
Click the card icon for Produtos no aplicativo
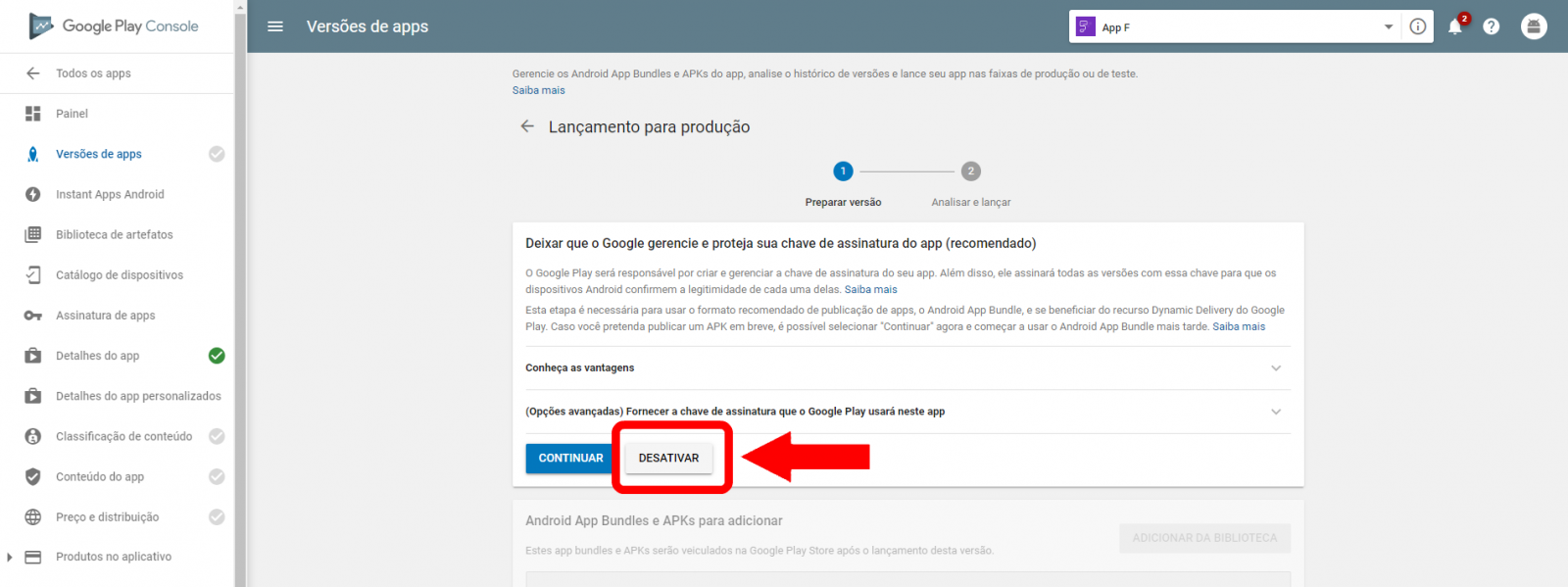(33, 557)
